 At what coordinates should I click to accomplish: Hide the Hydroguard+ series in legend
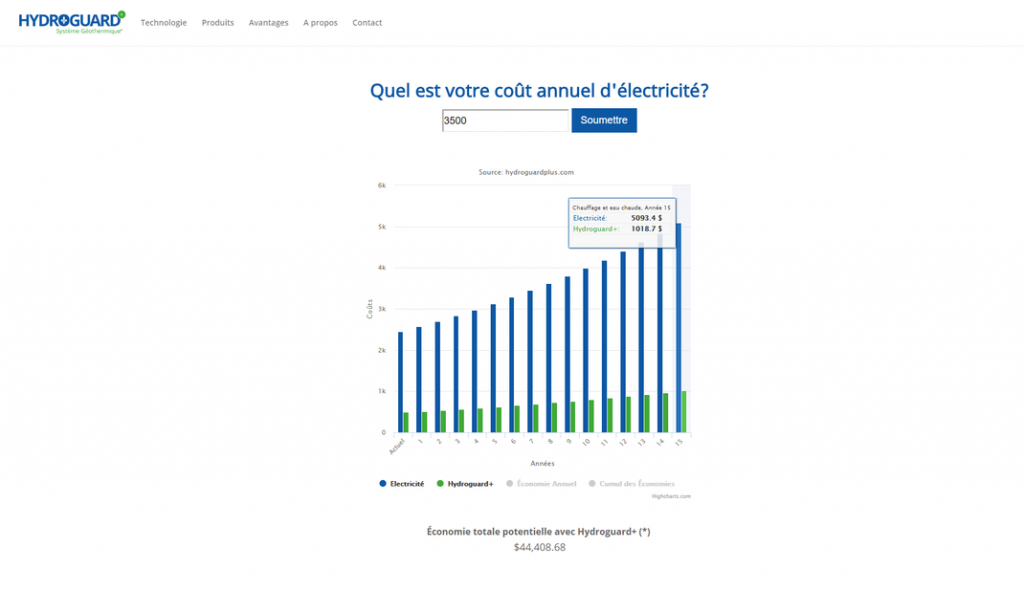pos(470,484)
